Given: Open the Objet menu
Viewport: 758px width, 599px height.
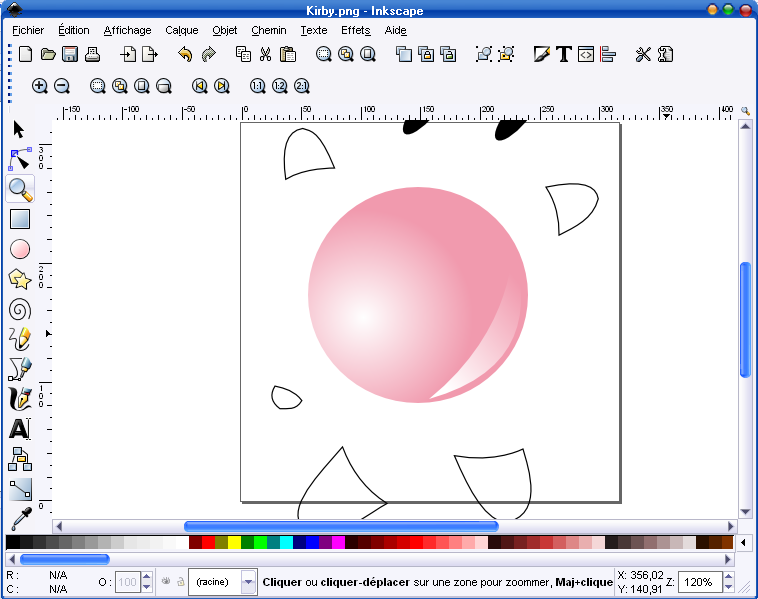Looking at the screenshot, I should (225, 30).
